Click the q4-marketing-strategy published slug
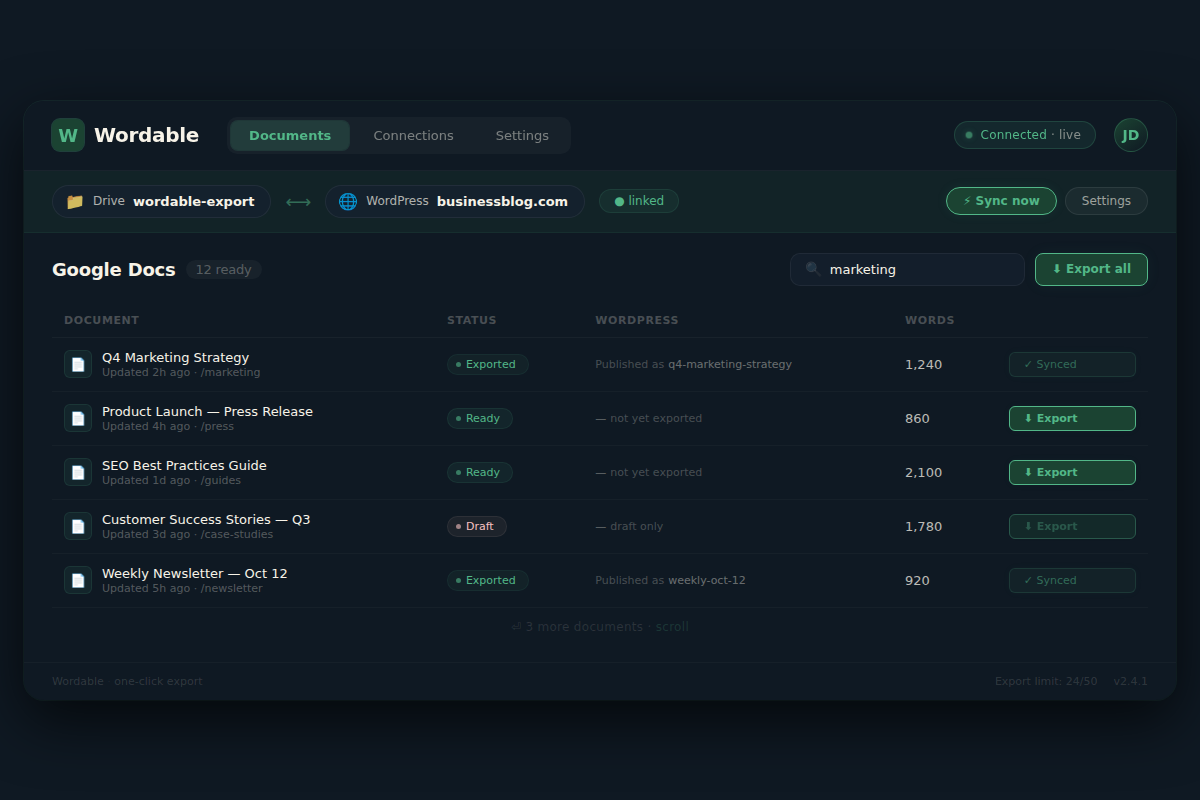The image size is (1200, 800). (x=730, y=364)
